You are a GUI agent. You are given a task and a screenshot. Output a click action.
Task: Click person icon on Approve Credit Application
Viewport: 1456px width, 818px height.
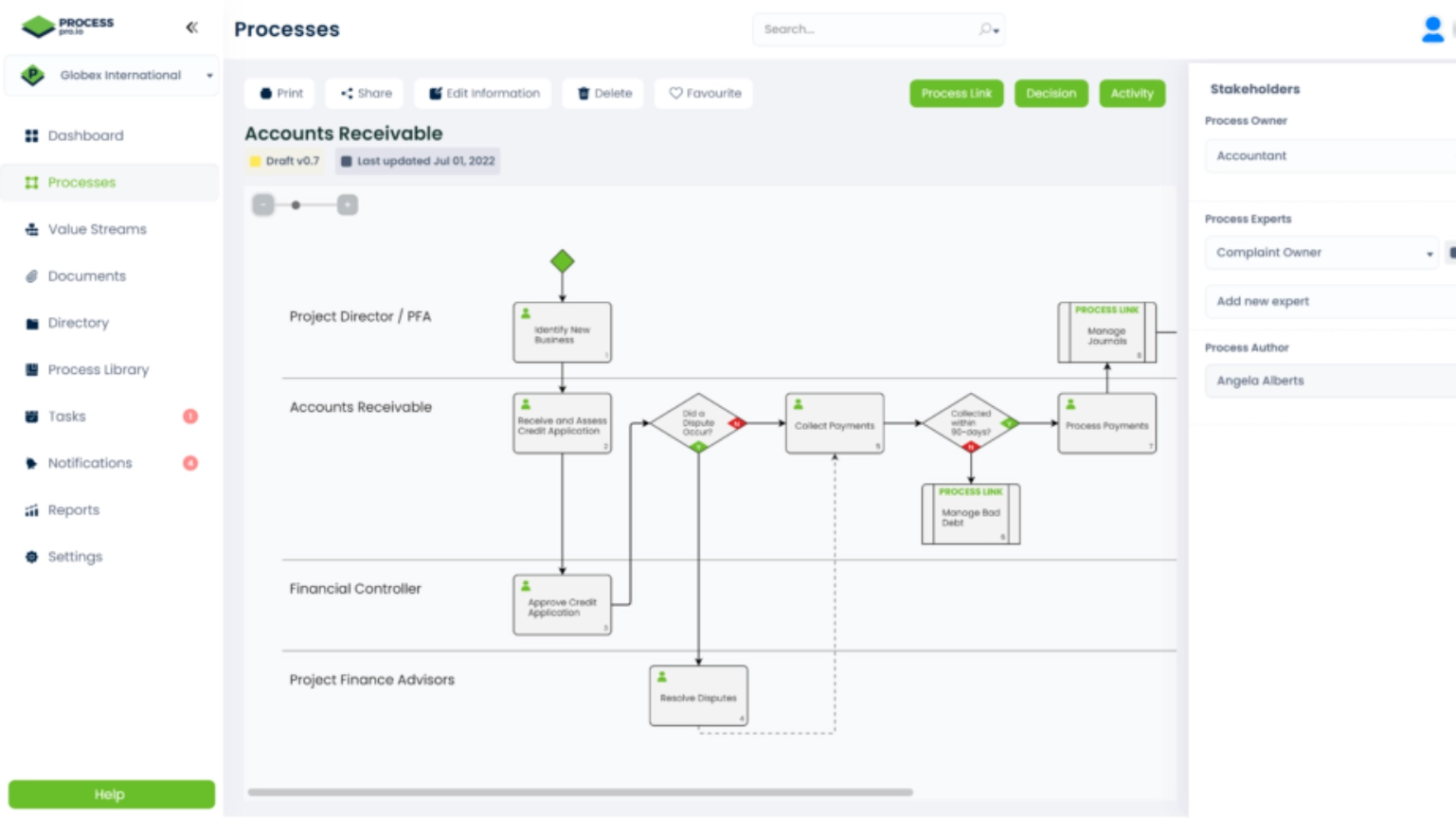526,586
